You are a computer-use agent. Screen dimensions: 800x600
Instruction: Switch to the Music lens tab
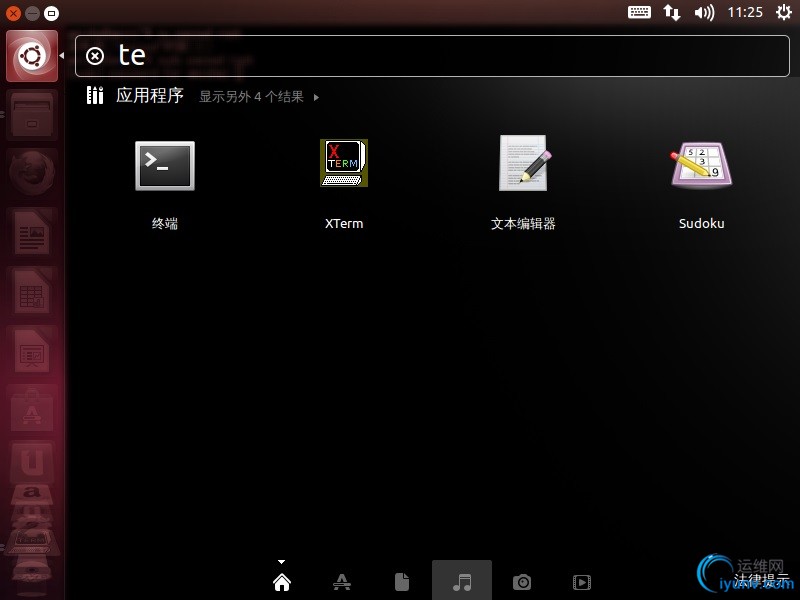tap(462, 582)
